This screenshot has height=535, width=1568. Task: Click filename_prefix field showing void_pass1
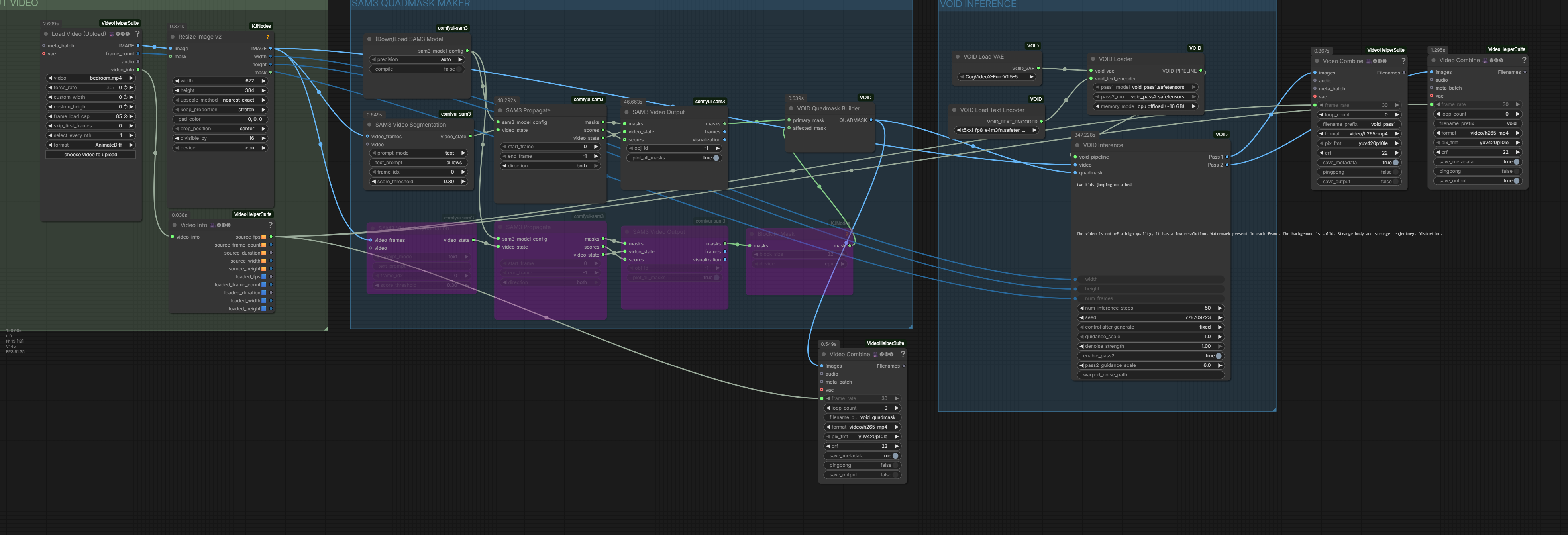coord(1359,124)
